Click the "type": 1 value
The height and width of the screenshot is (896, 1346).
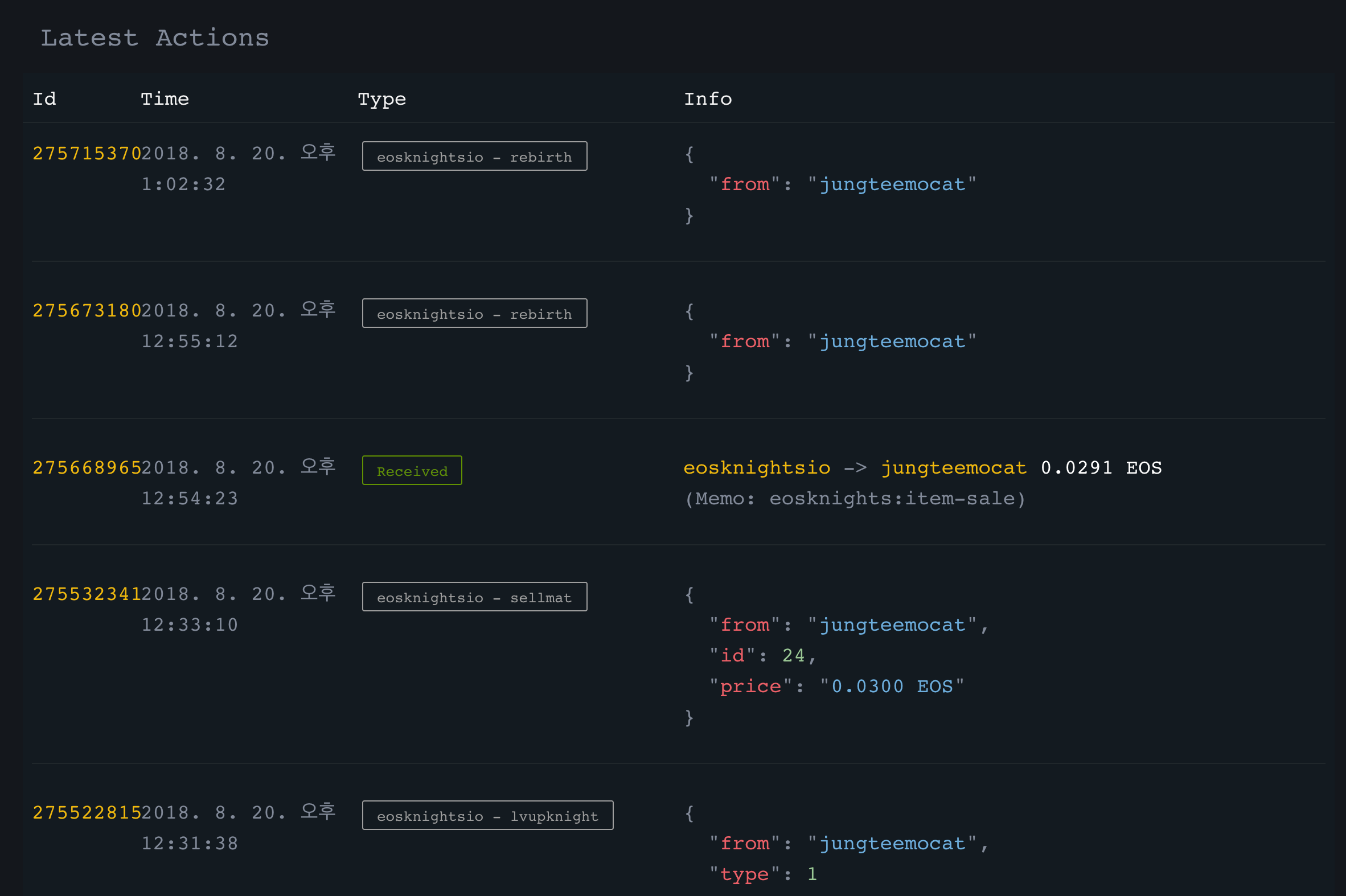tap(812, 874)
